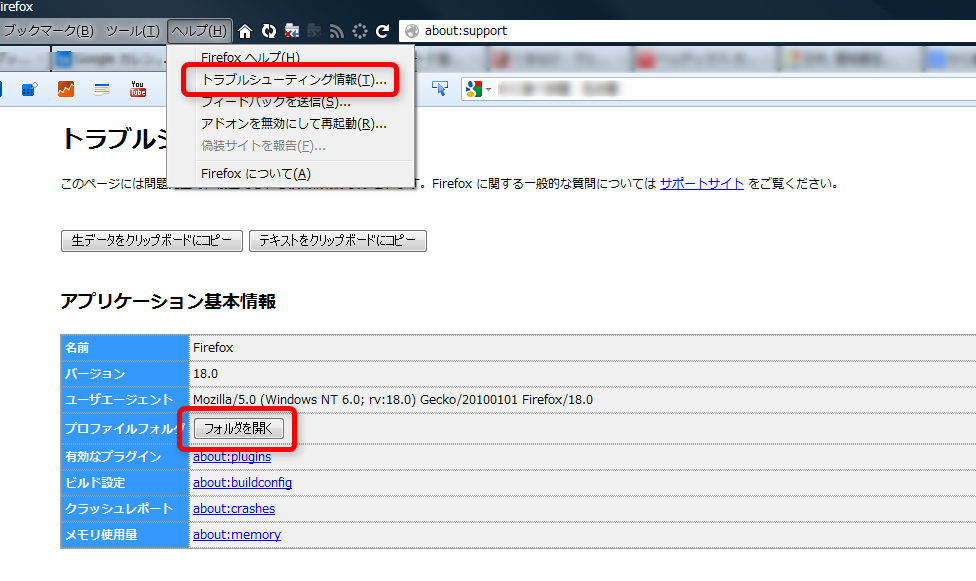The width and height of the screenshot is (976, 581).
Task: Click テキストをクリップボードにコピー button
Action: [x=338, y=240]
